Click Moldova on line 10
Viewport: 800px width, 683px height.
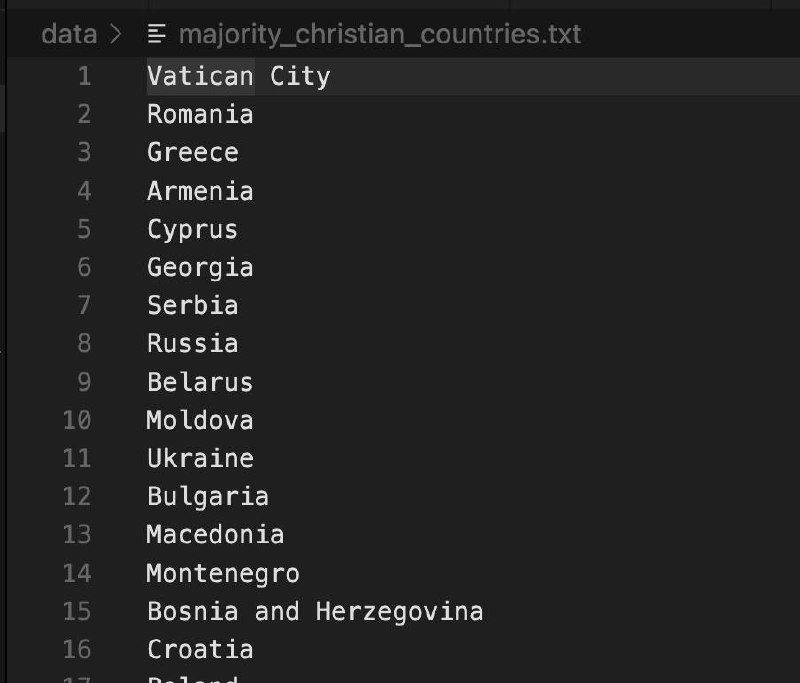click(x=200, y=420)
